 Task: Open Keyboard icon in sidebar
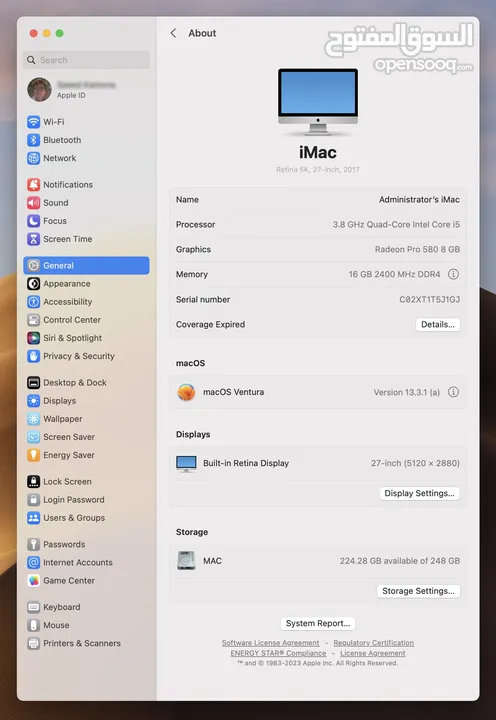(x=34, y=607)
